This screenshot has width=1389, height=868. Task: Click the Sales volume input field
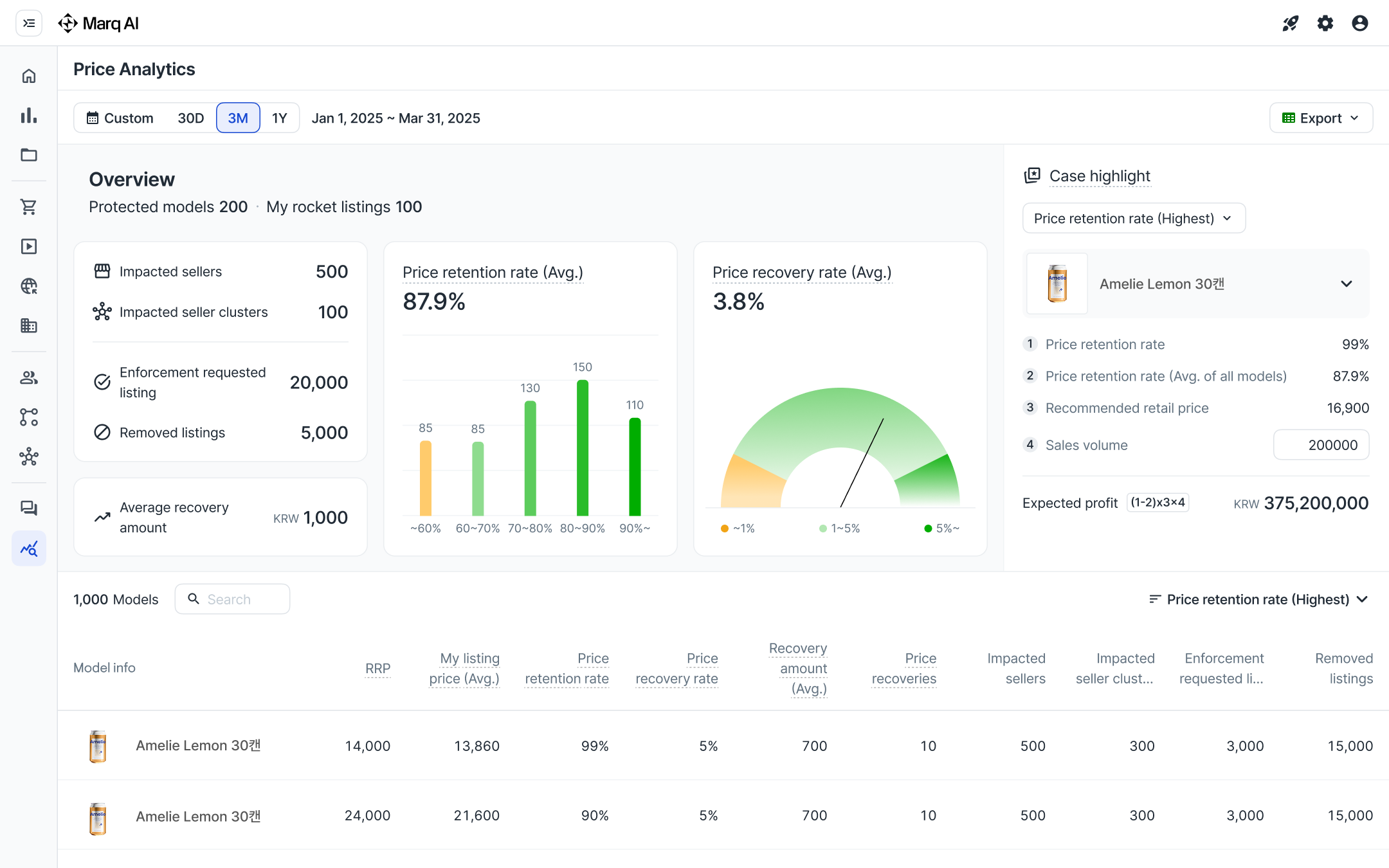click(1321, 445)
